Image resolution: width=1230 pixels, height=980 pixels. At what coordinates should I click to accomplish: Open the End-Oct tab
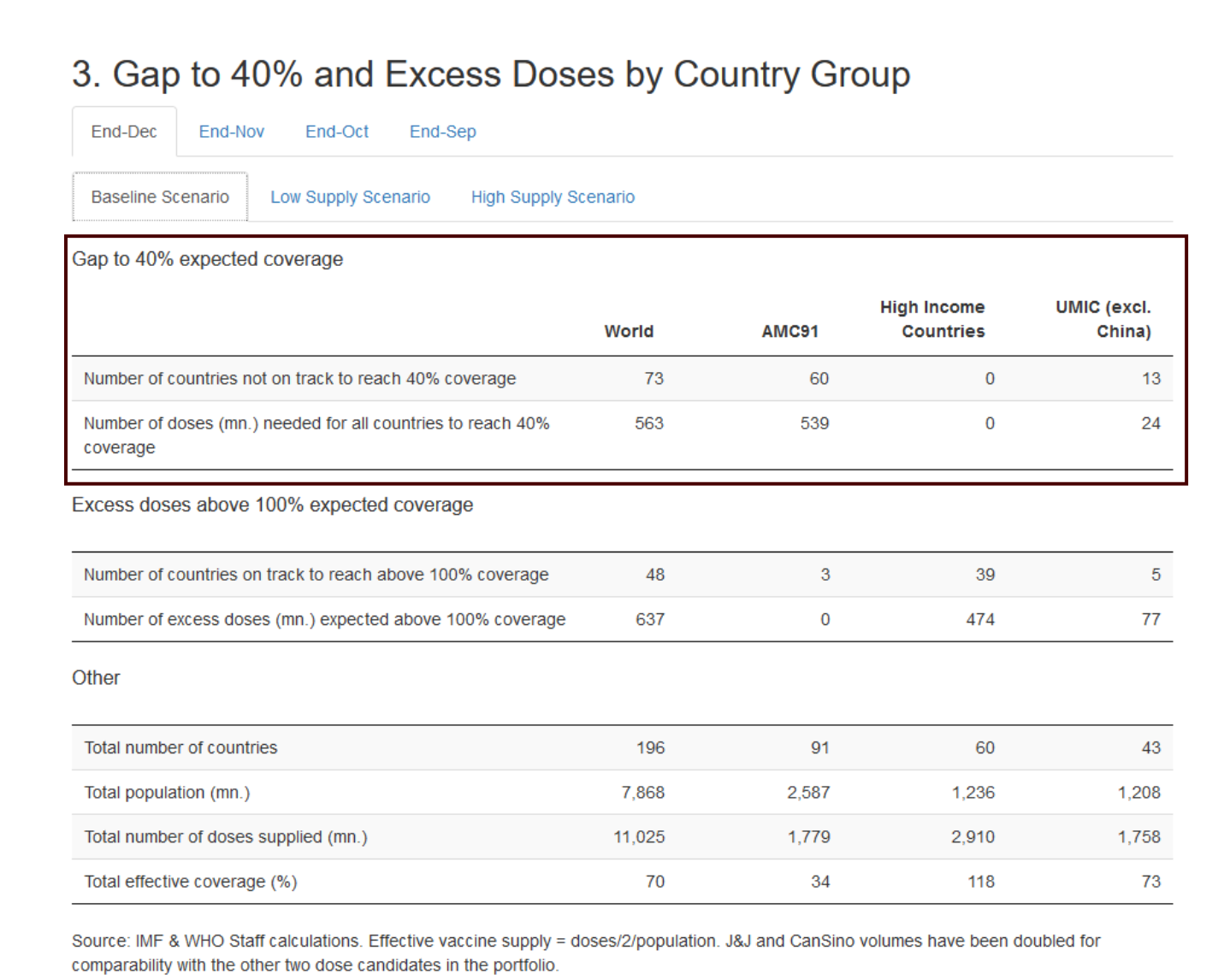click(x=337, y=132)
